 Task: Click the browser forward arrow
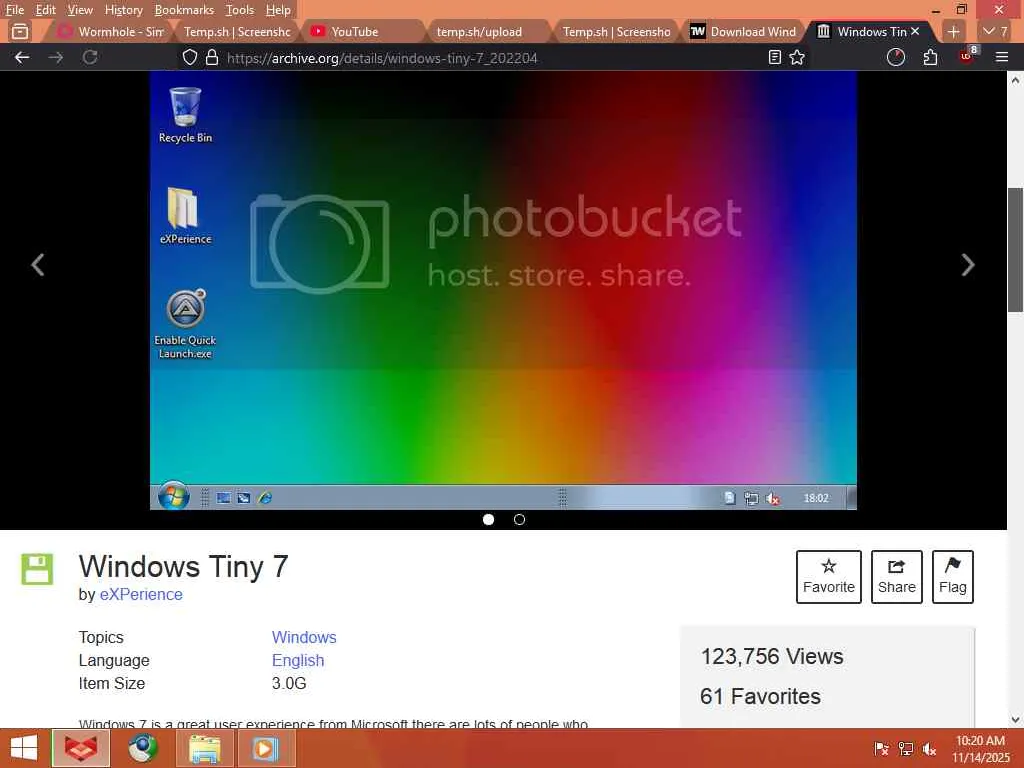point(56,57)
